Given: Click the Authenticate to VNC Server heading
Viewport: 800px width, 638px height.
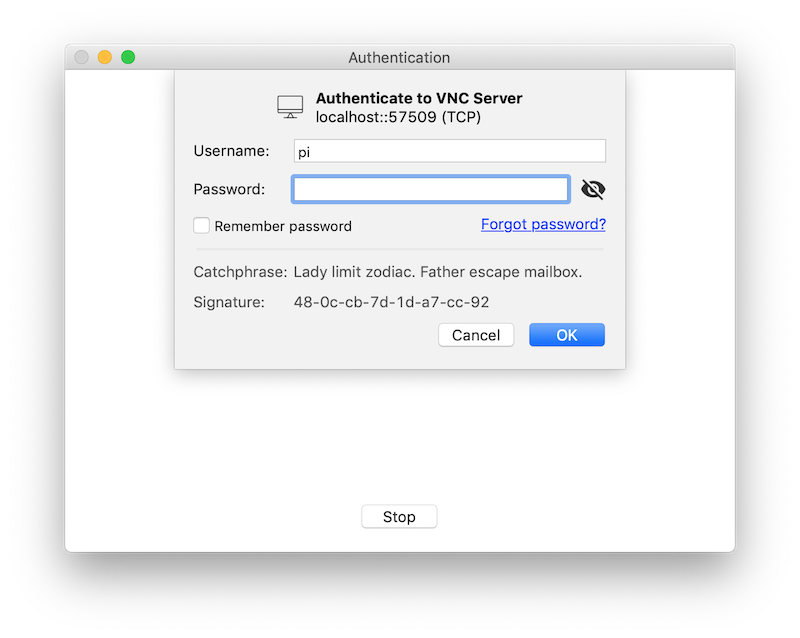Looking at the screenshot, I should pyautogui.click(x=419, y=98).
